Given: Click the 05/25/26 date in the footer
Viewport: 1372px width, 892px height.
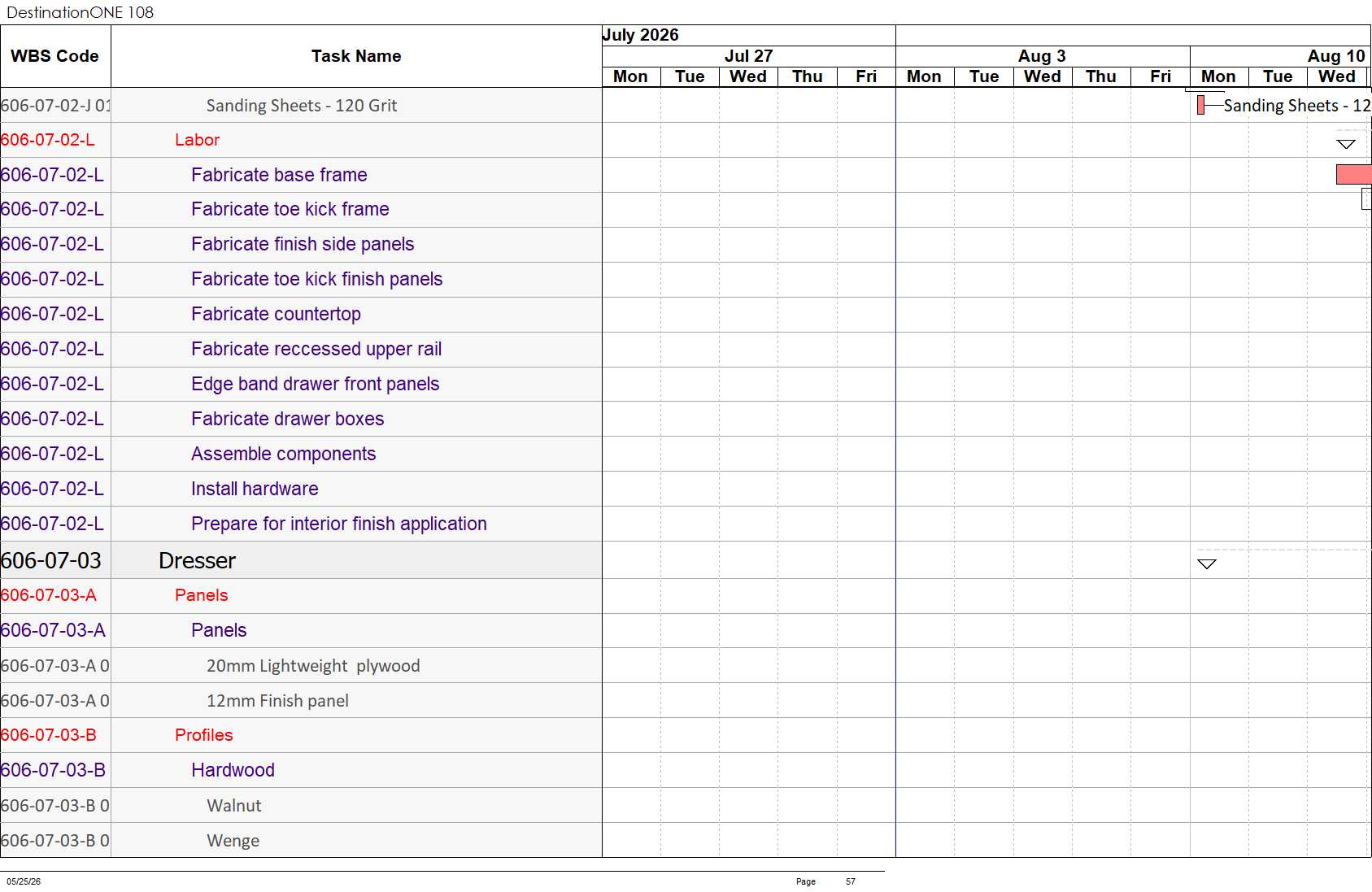Looking at the screenshot, I should click(24, 881).
